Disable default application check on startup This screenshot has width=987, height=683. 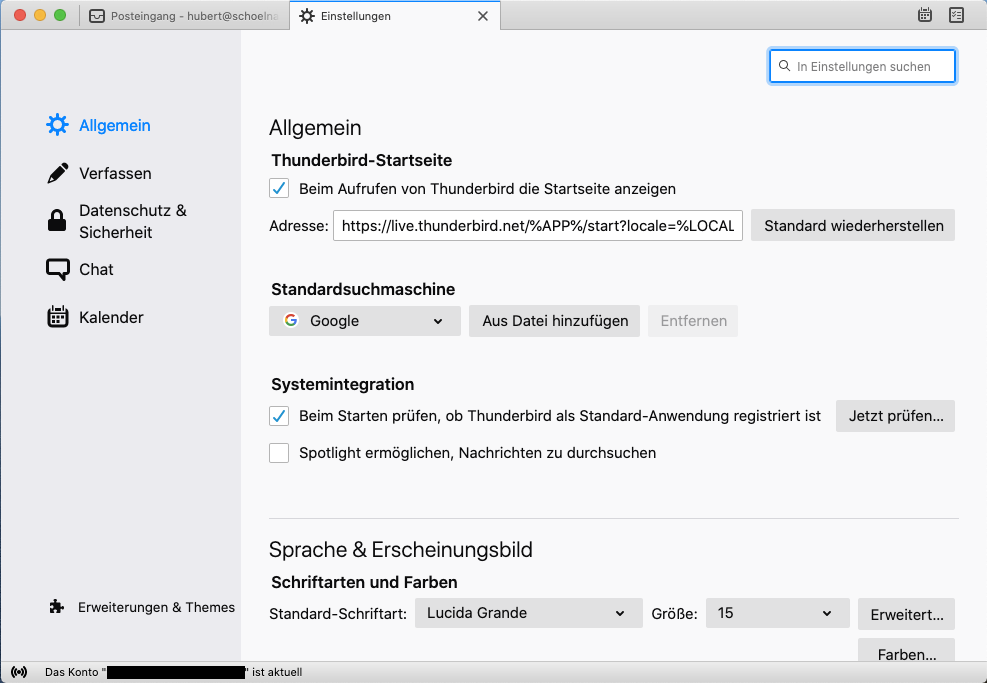(x=279, y=415)
